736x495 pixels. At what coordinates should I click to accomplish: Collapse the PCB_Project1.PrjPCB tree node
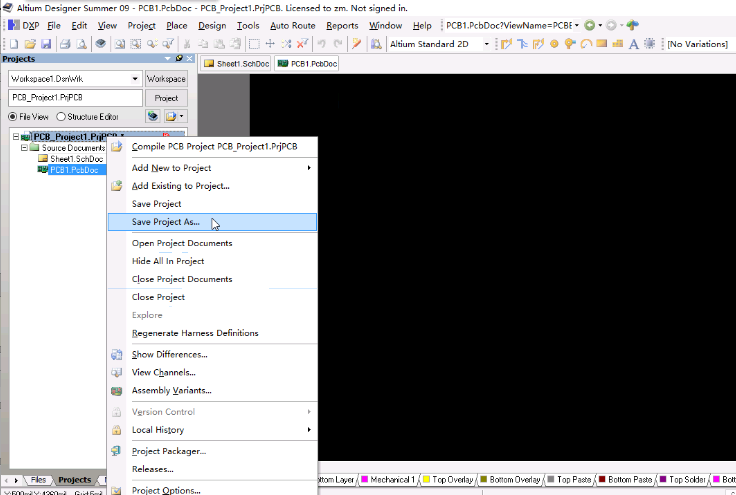click(15, 137)
